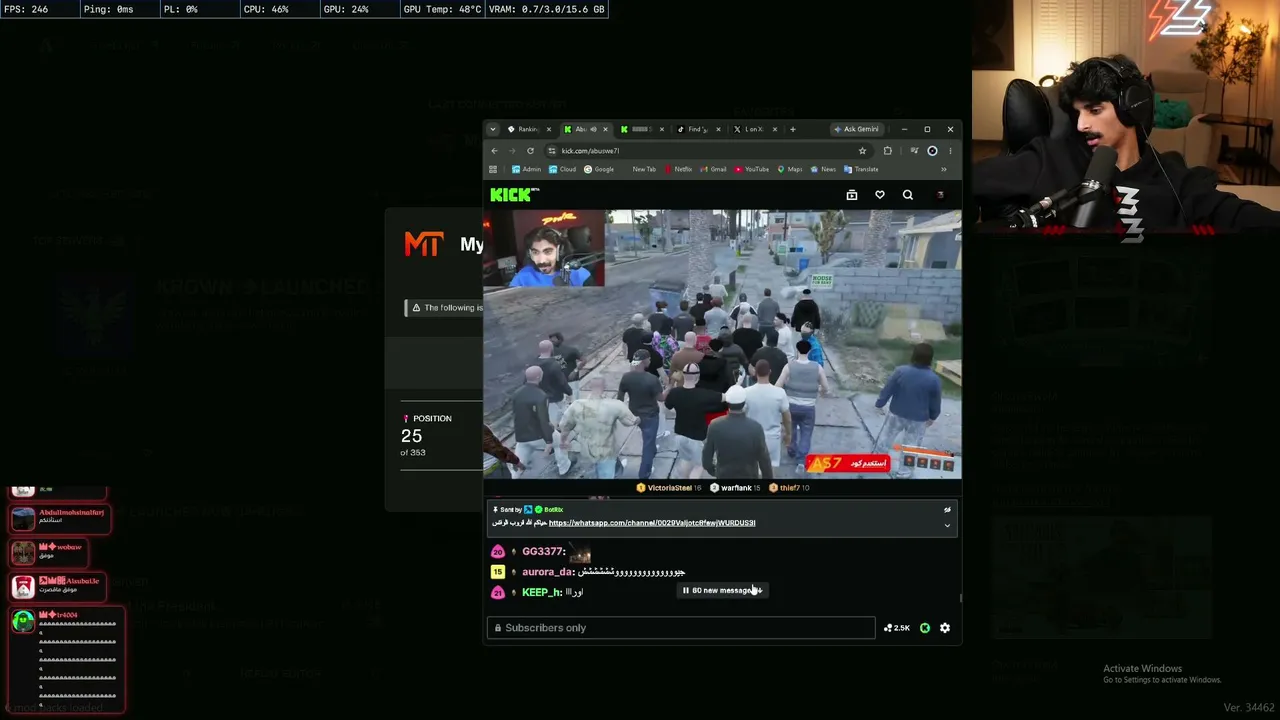Click the Kick stream video player

(x=722, y=344)
